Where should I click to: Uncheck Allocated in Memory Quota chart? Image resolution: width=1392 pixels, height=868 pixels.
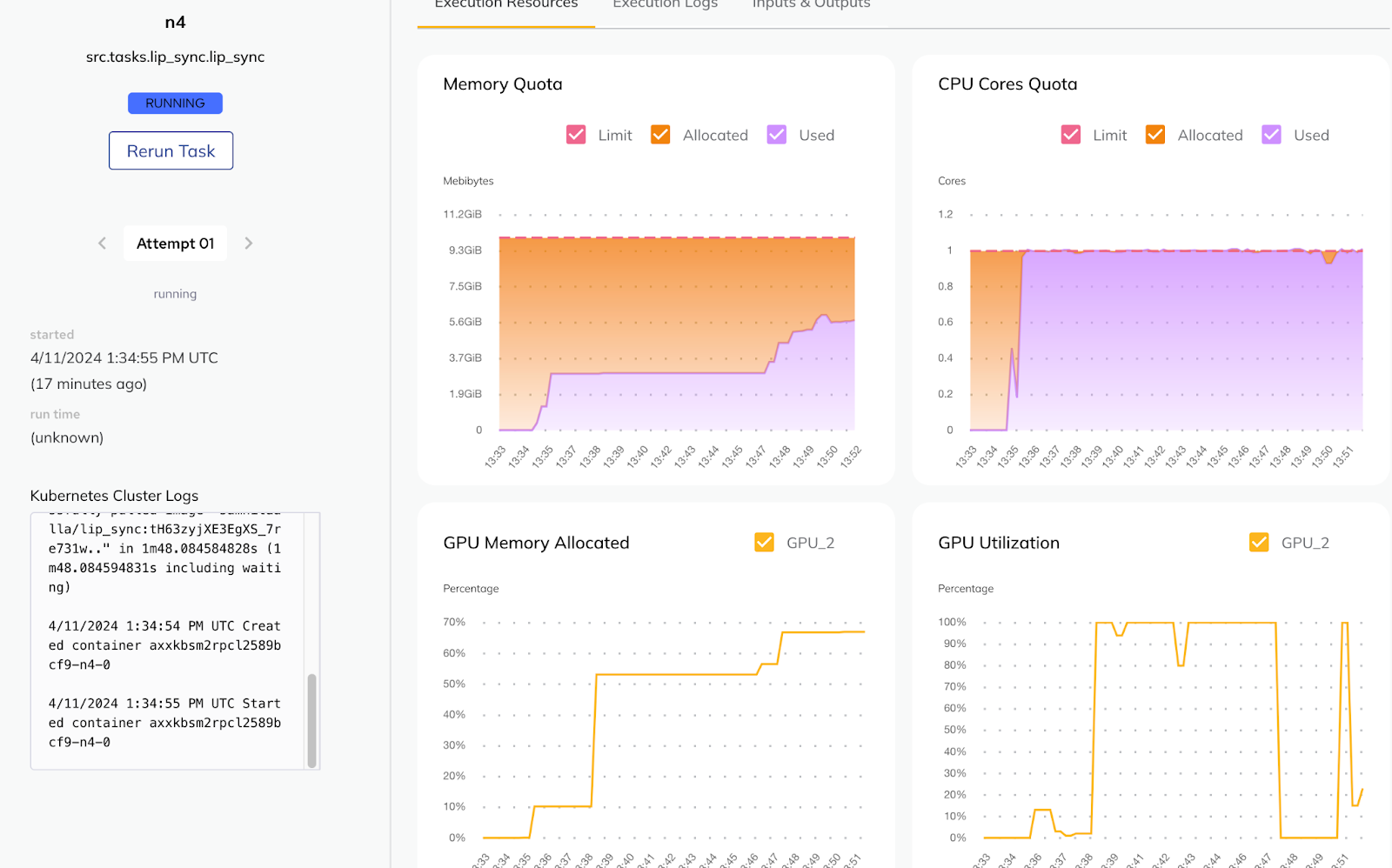[660, 135]
